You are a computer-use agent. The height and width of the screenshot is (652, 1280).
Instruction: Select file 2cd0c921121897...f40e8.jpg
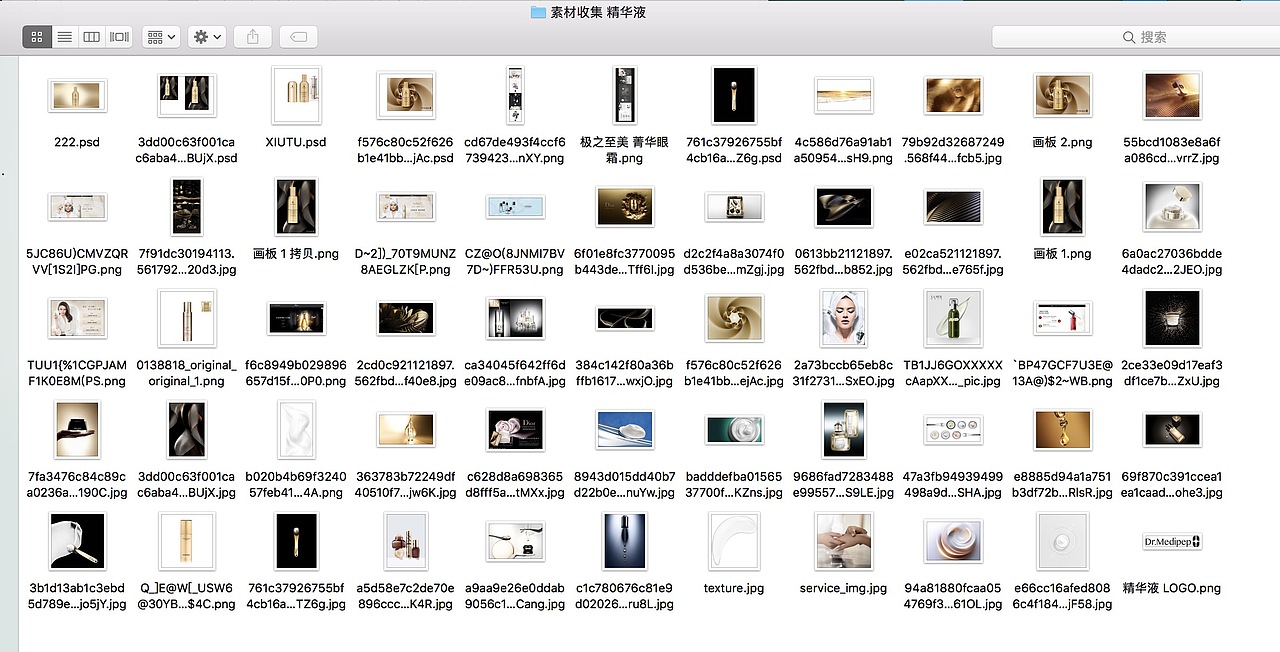pyautogui.click(x=405, y=319)
